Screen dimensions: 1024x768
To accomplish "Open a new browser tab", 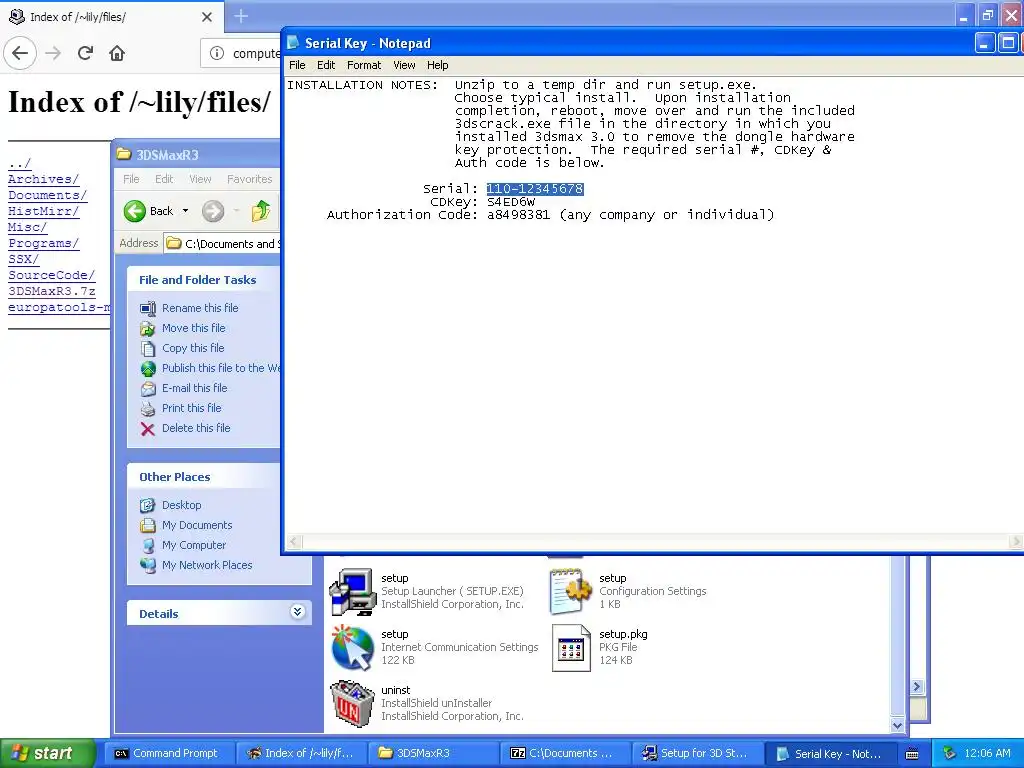I will coord(241,16).
